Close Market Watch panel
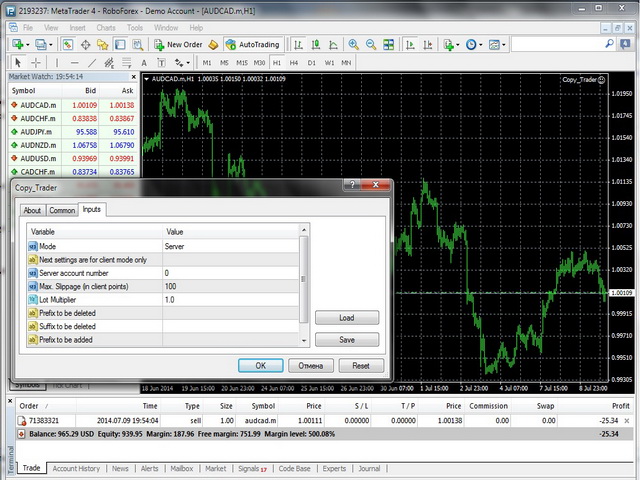 tap(133, 77)
